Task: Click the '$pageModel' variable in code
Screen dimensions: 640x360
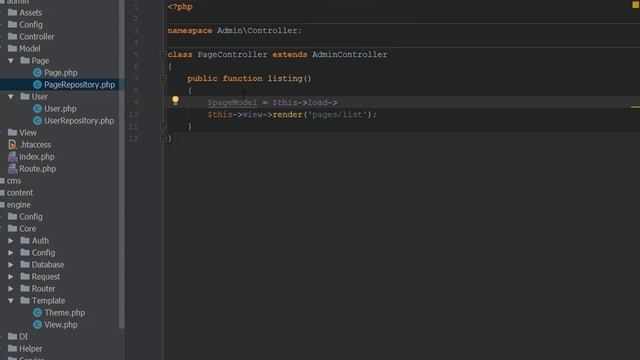Action: (232, 102)
